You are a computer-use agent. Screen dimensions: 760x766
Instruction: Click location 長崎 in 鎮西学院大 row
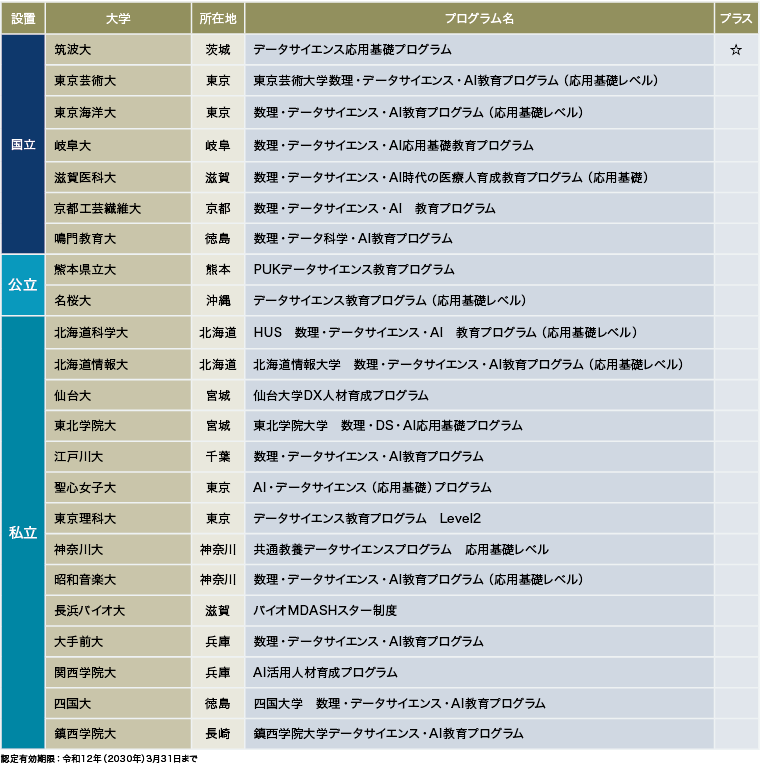[218, 734]
